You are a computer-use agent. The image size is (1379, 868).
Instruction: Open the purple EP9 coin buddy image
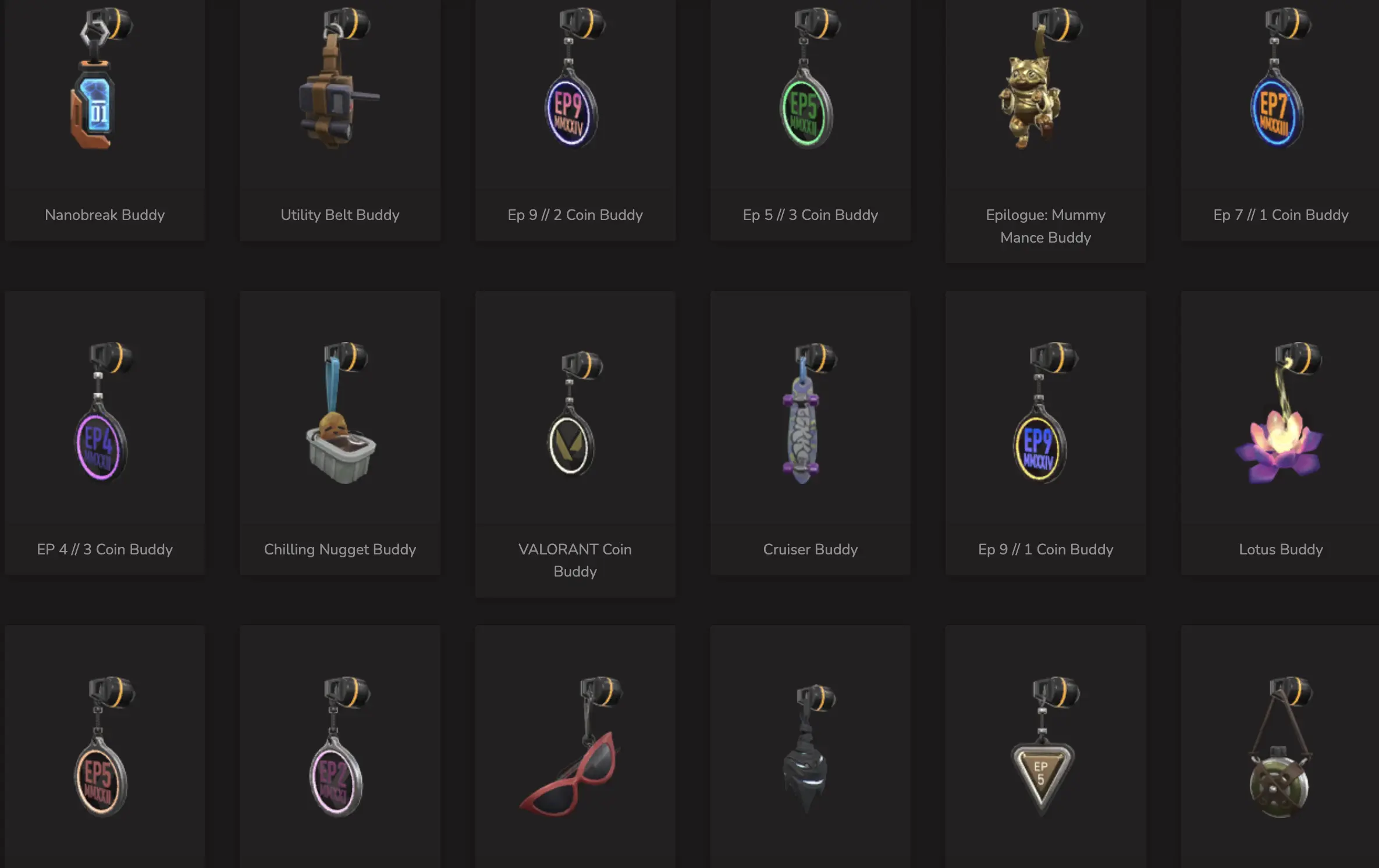coord(574,79)
